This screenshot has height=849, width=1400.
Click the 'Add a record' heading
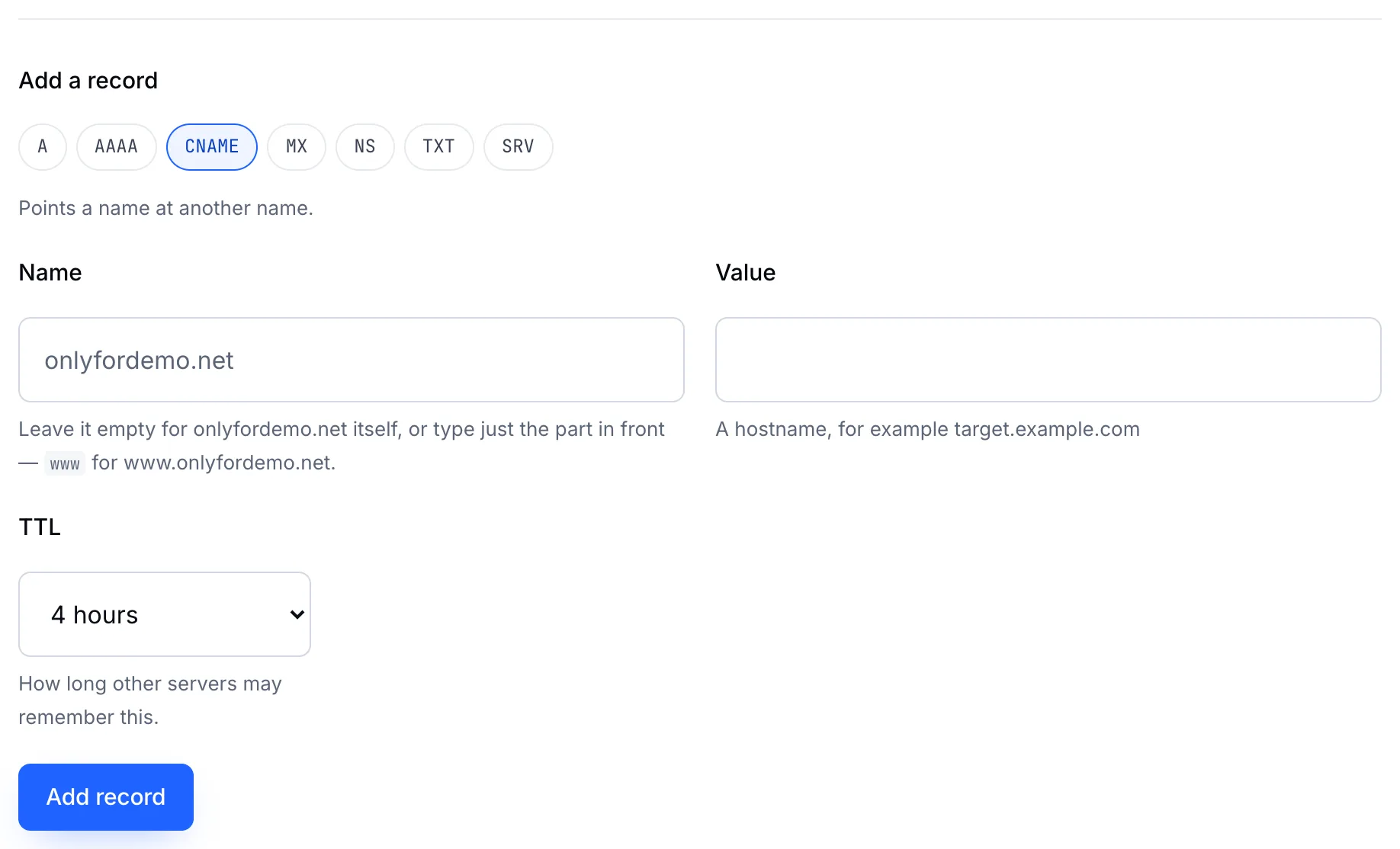pyautogui.click(x=88, y=81)
